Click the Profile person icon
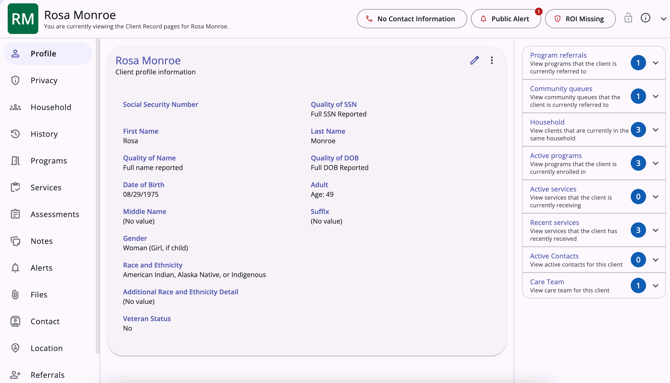 15,53
